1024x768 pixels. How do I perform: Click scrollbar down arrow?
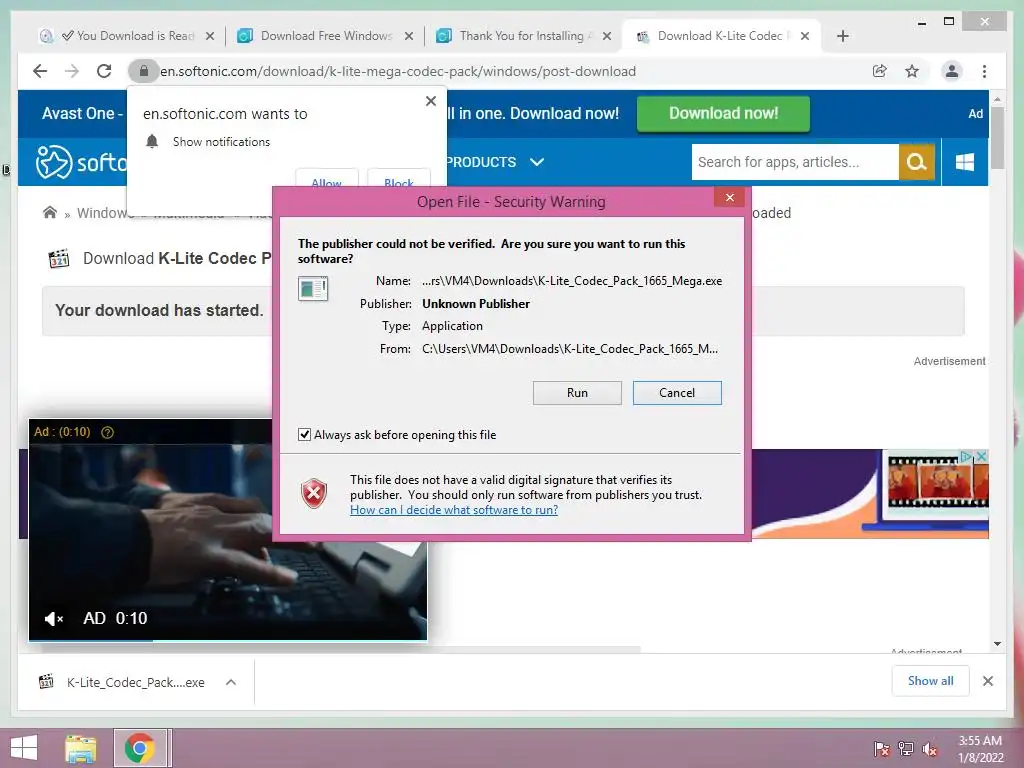[997, 644]
